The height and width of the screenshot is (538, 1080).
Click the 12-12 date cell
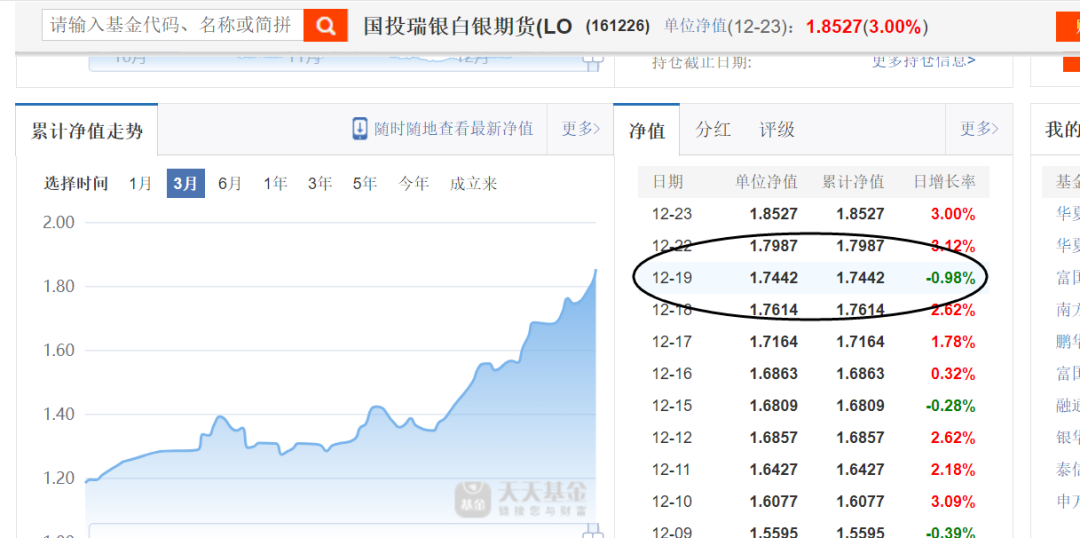[x=672, y=437]
